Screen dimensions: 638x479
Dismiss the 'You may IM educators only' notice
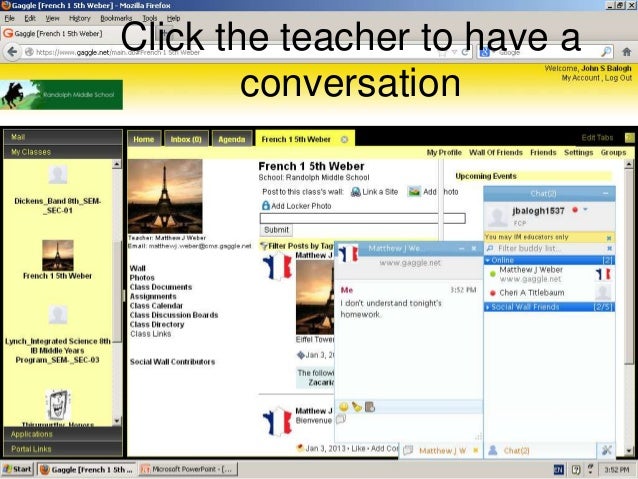[609, 238]
